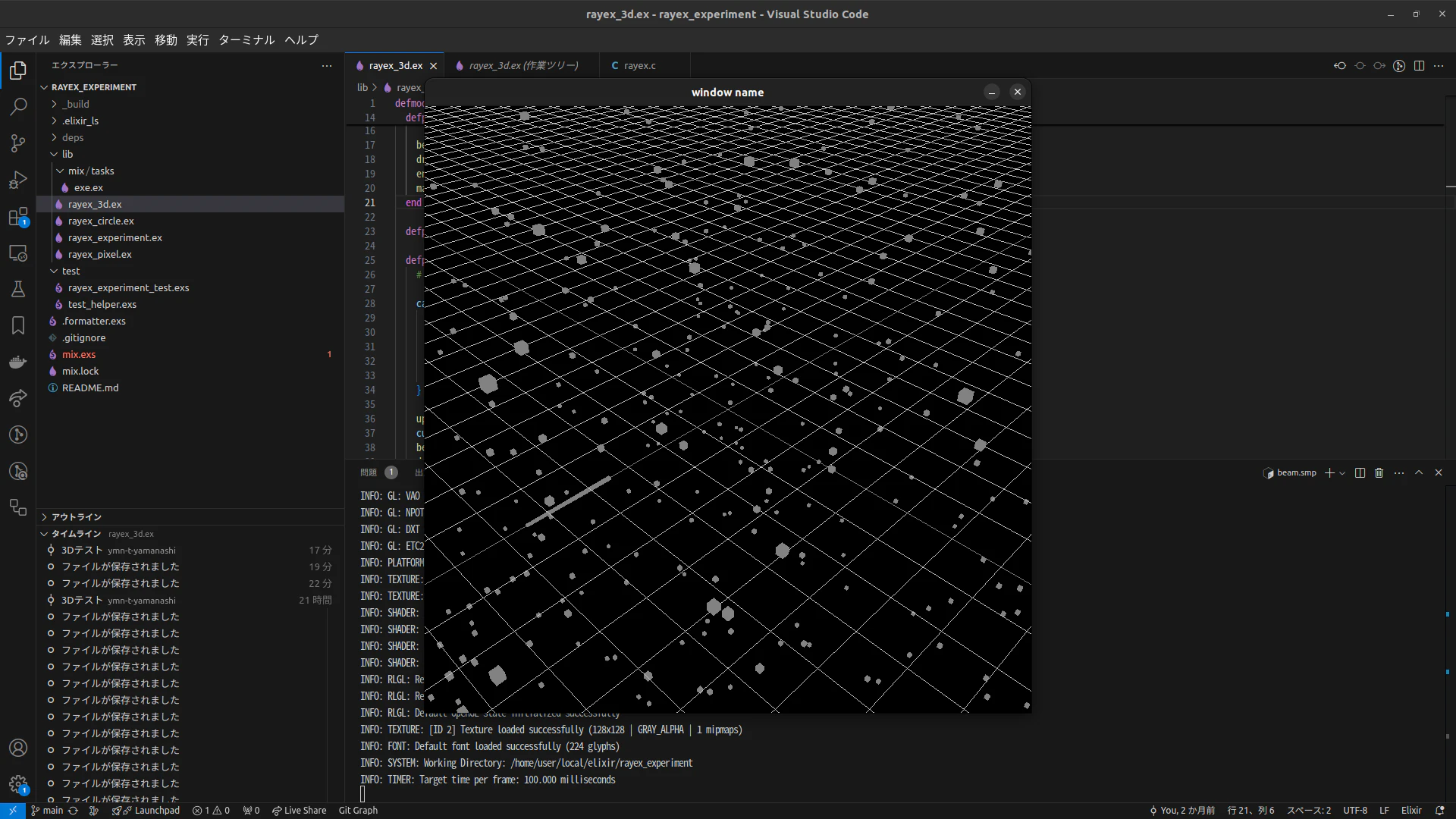1456x819 pixels.
Task: Open the Search view in activity bar
Action: (18, 107)
